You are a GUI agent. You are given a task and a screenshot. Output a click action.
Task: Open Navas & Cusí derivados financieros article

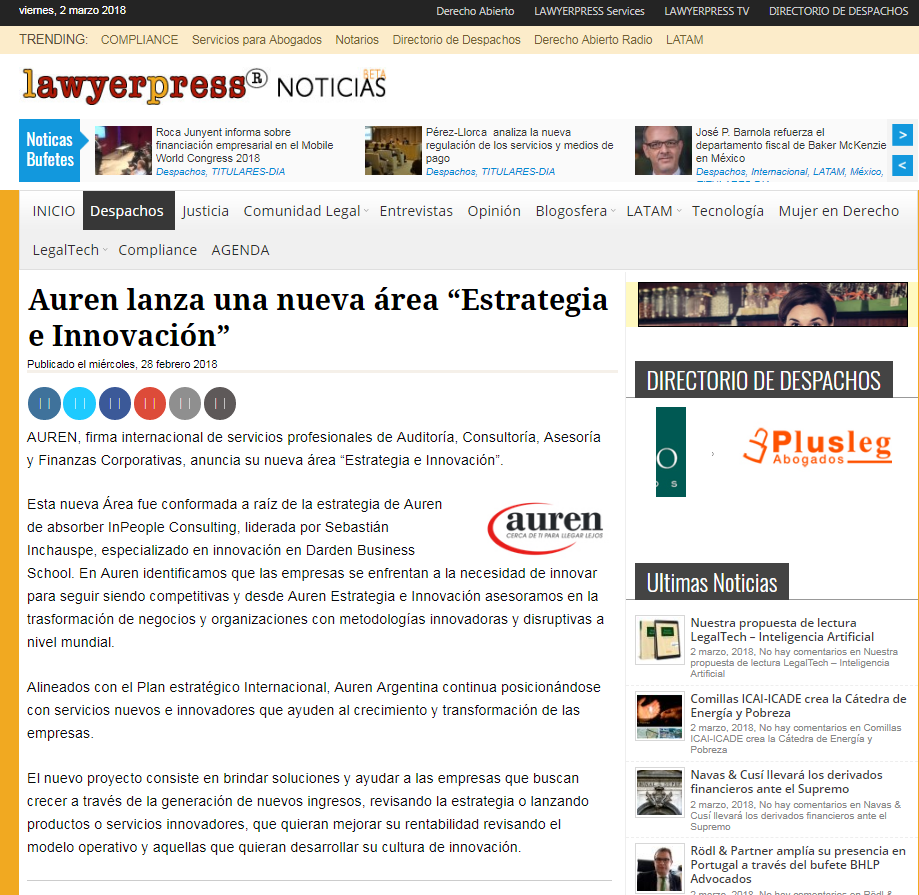pyautogui.click(x=786, y=782)
